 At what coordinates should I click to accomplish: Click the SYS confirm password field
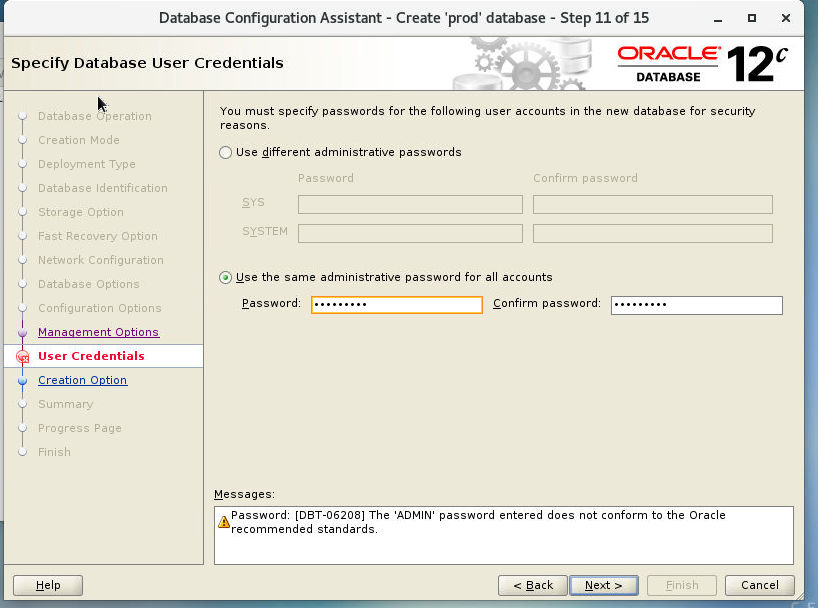click(x=653, y=204)
